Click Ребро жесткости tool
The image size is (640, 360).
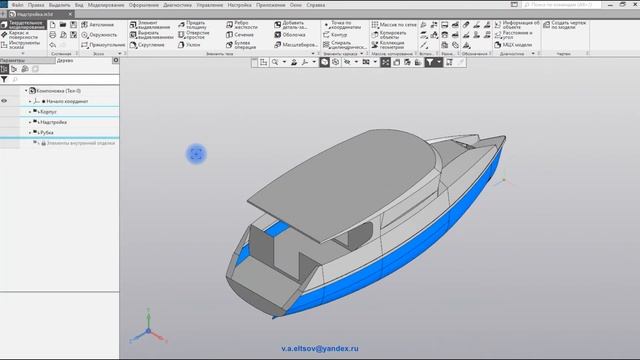point(242,25)
